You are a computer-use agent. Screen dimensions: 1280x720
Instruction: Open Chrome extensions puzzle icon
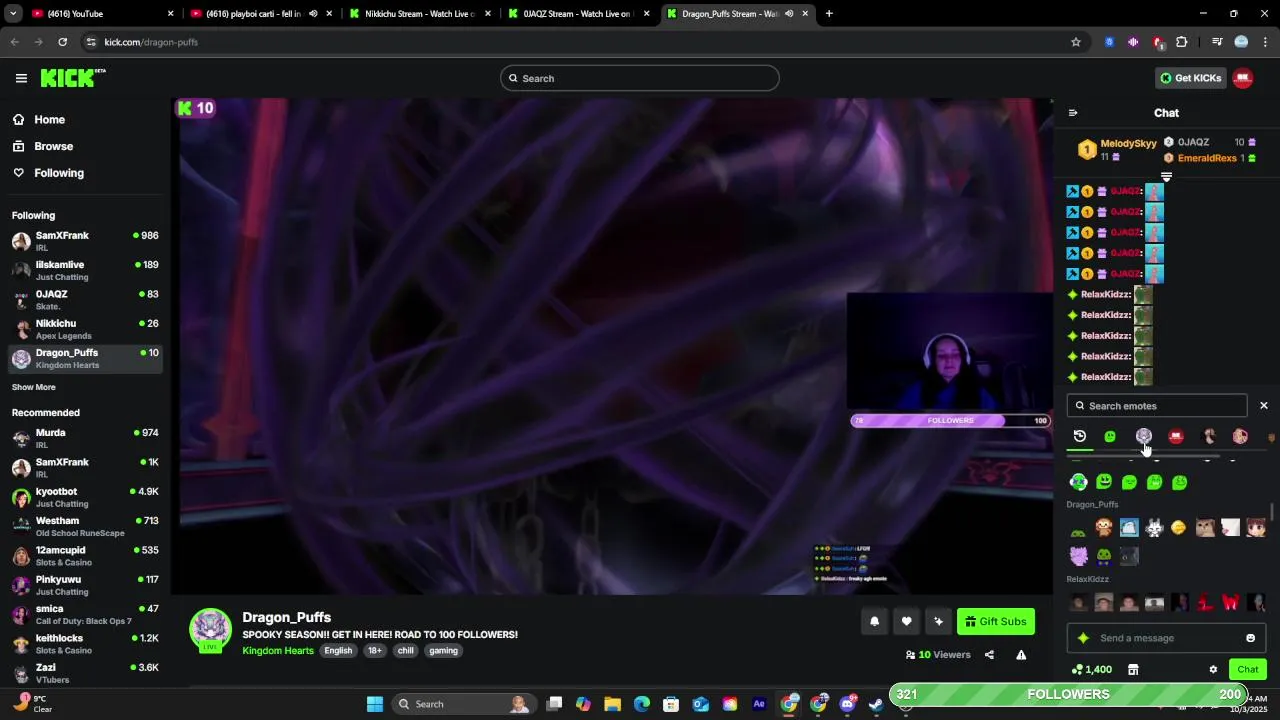(x=1182, y=42)
